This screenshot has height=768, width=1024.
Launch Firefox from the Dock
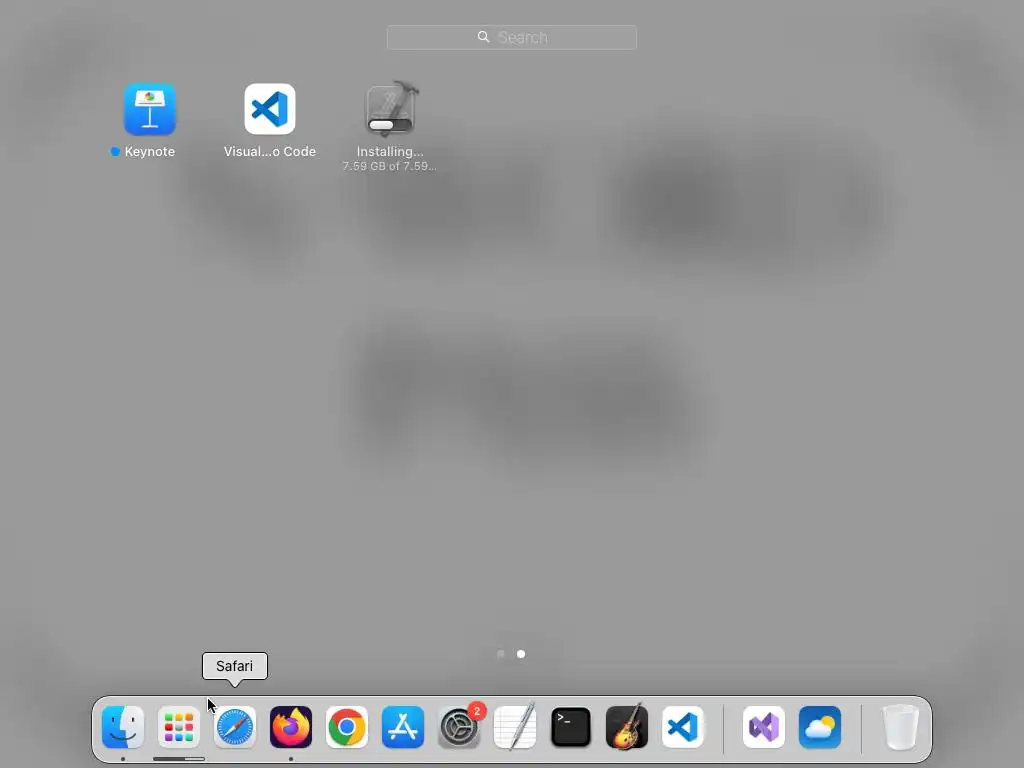(x=291, y=727)
